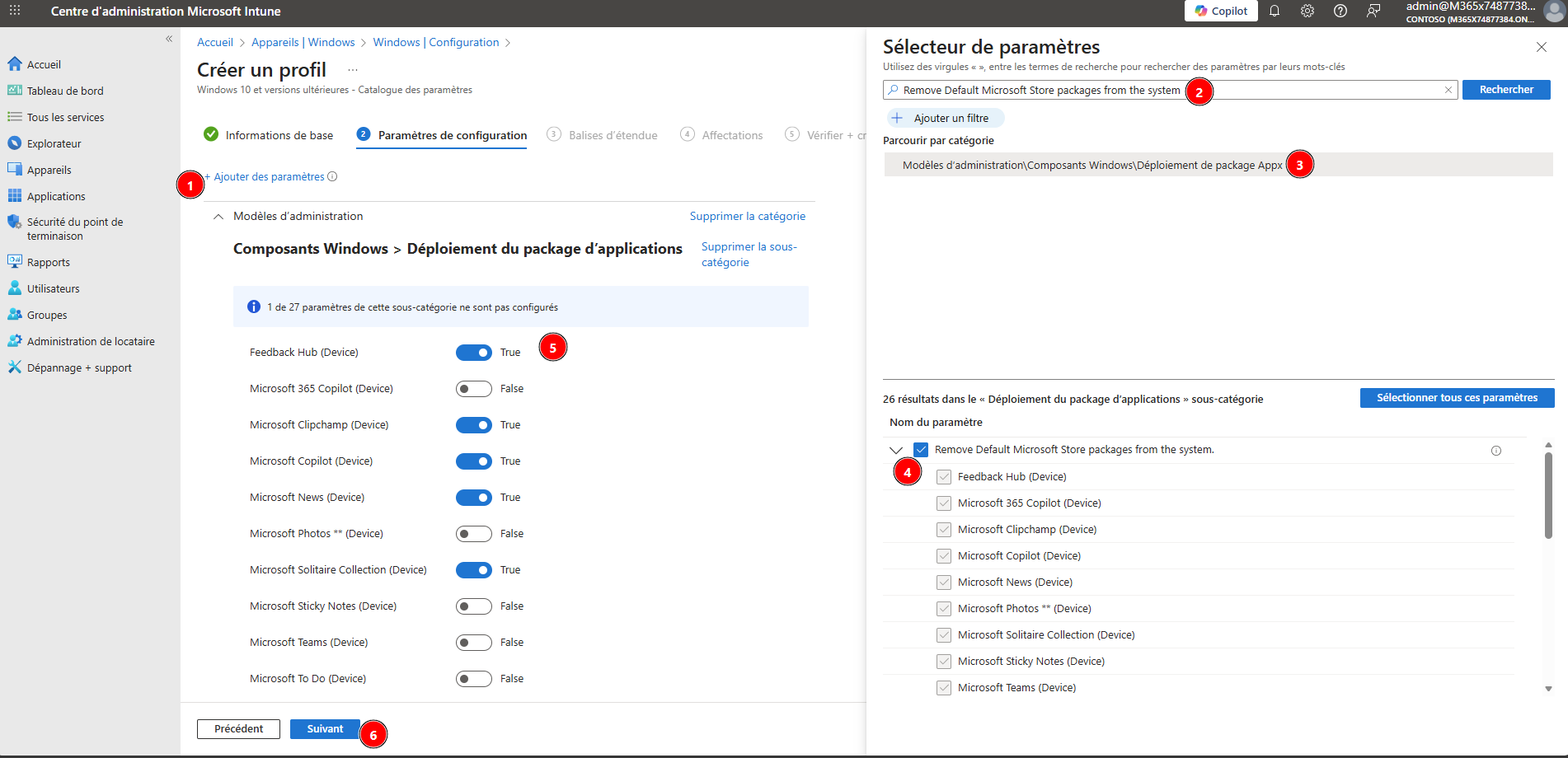Click Ajouter des paramètres link
Screen dimensions: 1568x758
pos(265,176)
